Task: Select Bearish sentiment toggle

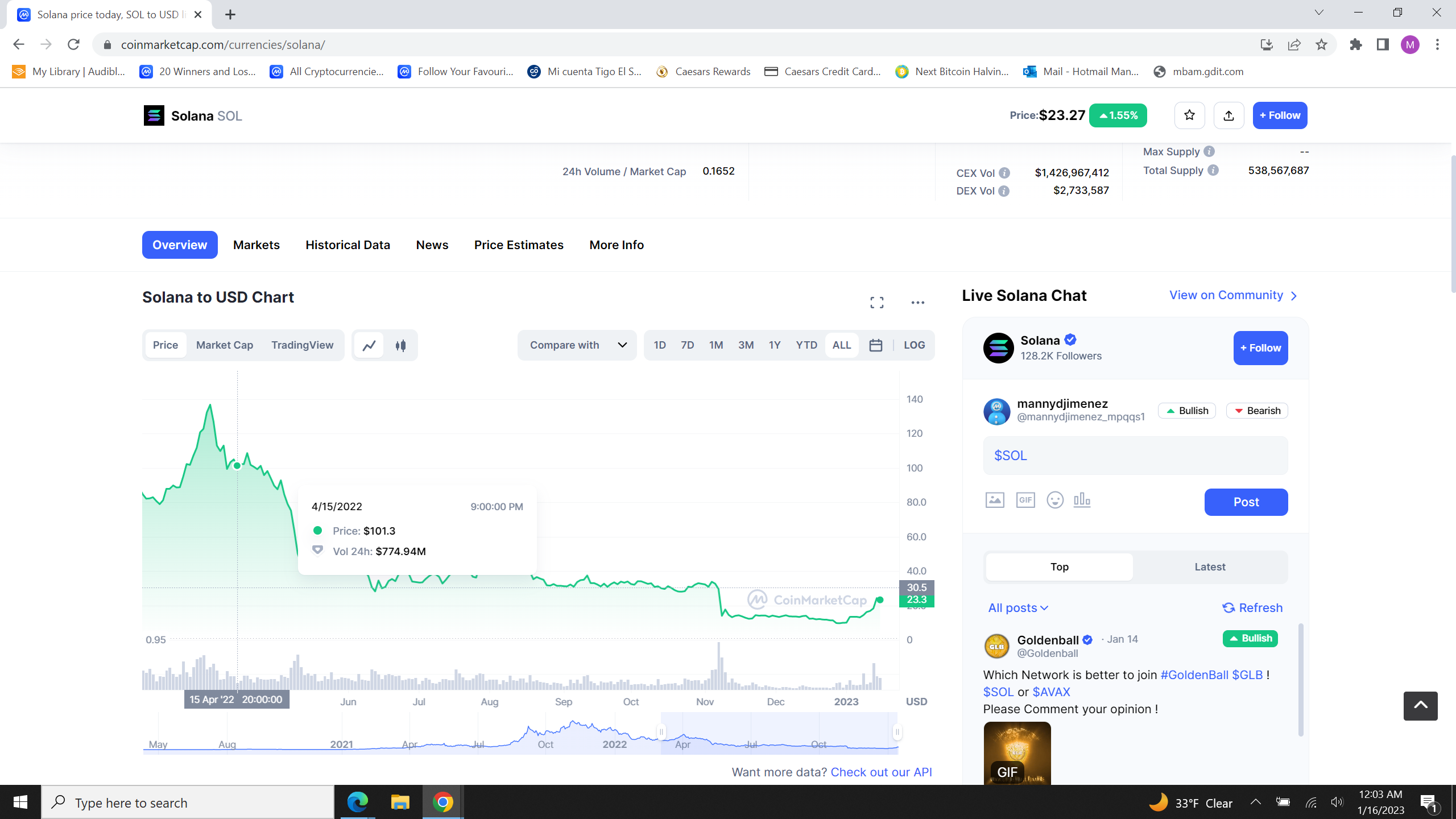Action: (x=1257, y=411)
